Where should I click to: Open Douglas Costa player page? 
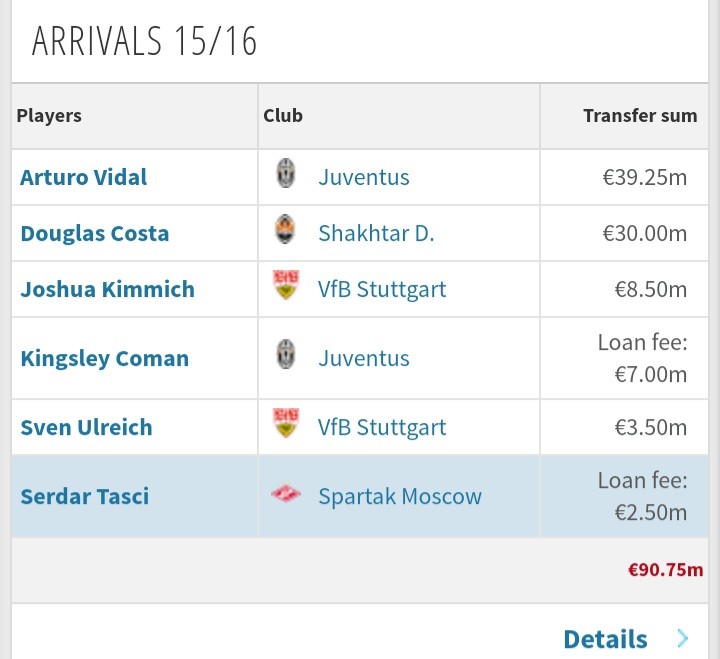95,234
